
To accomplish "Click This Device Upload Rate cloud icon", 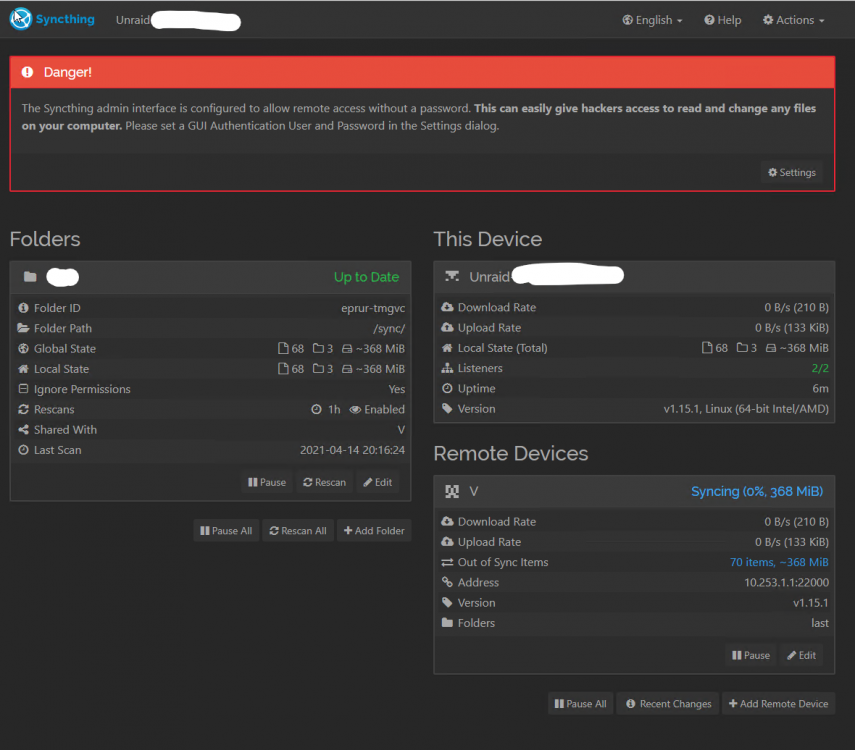I will [447, 327].
